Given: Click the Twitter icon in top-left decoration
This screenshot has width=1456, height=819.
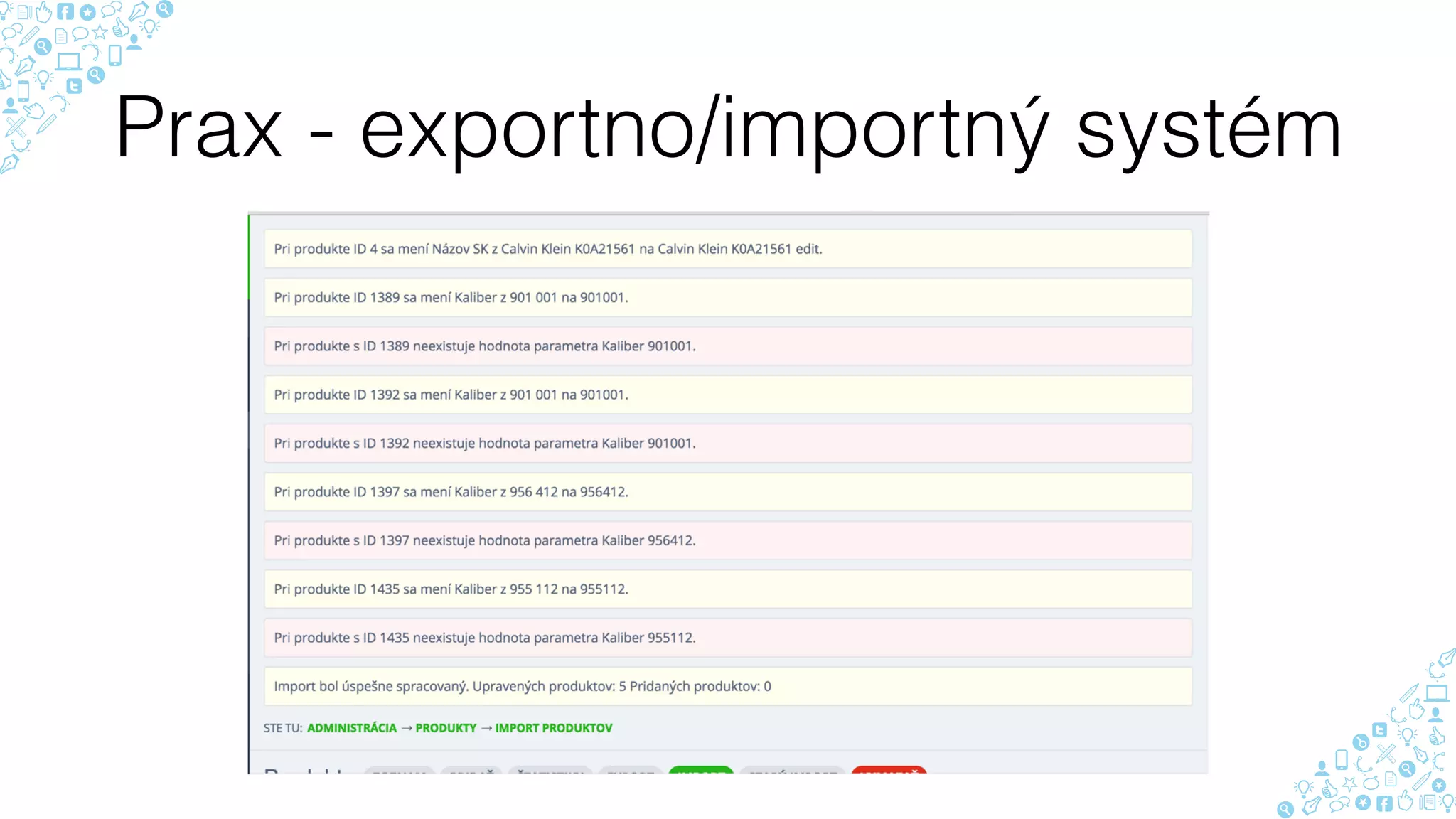Looking at the screenshot, I should tap(74, 87).
